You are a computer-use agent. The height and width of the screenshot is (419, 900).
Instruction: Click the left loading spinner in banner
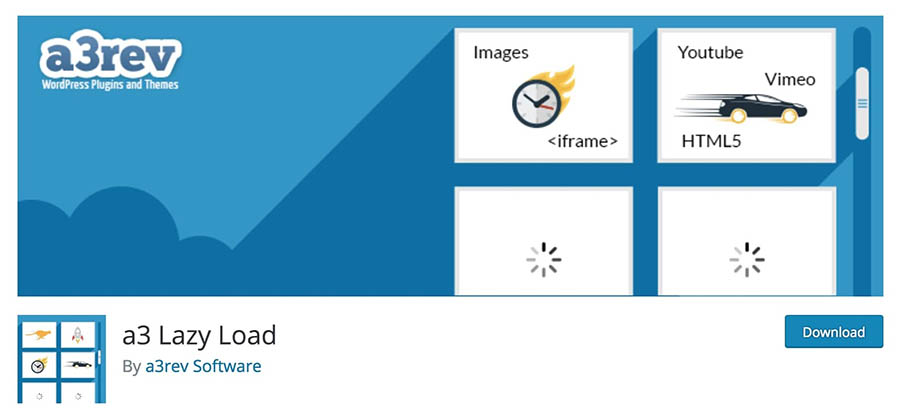click(543, 259)
